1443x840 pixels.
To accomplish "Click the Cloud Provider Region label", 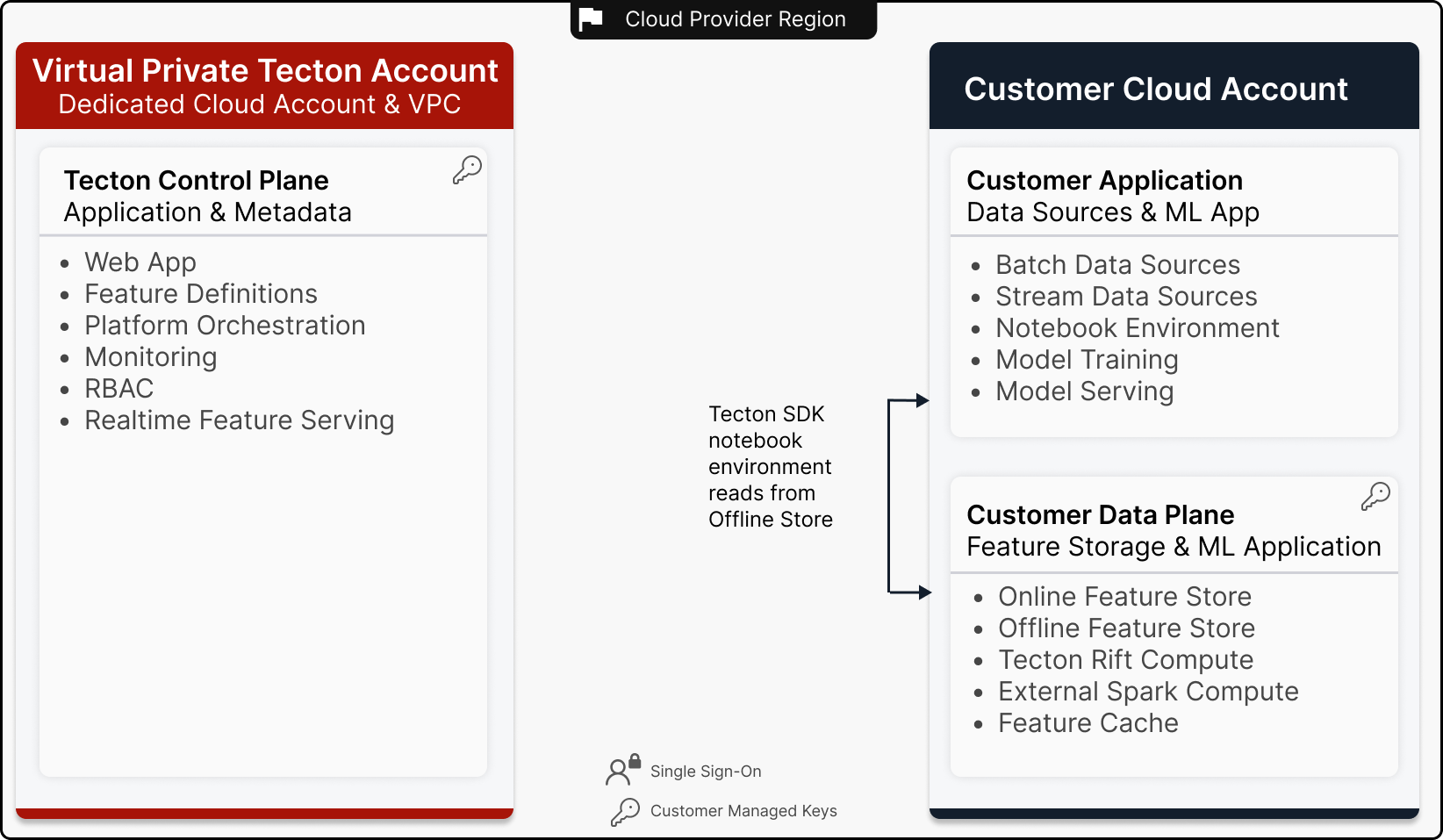I will tap(736, 19).
